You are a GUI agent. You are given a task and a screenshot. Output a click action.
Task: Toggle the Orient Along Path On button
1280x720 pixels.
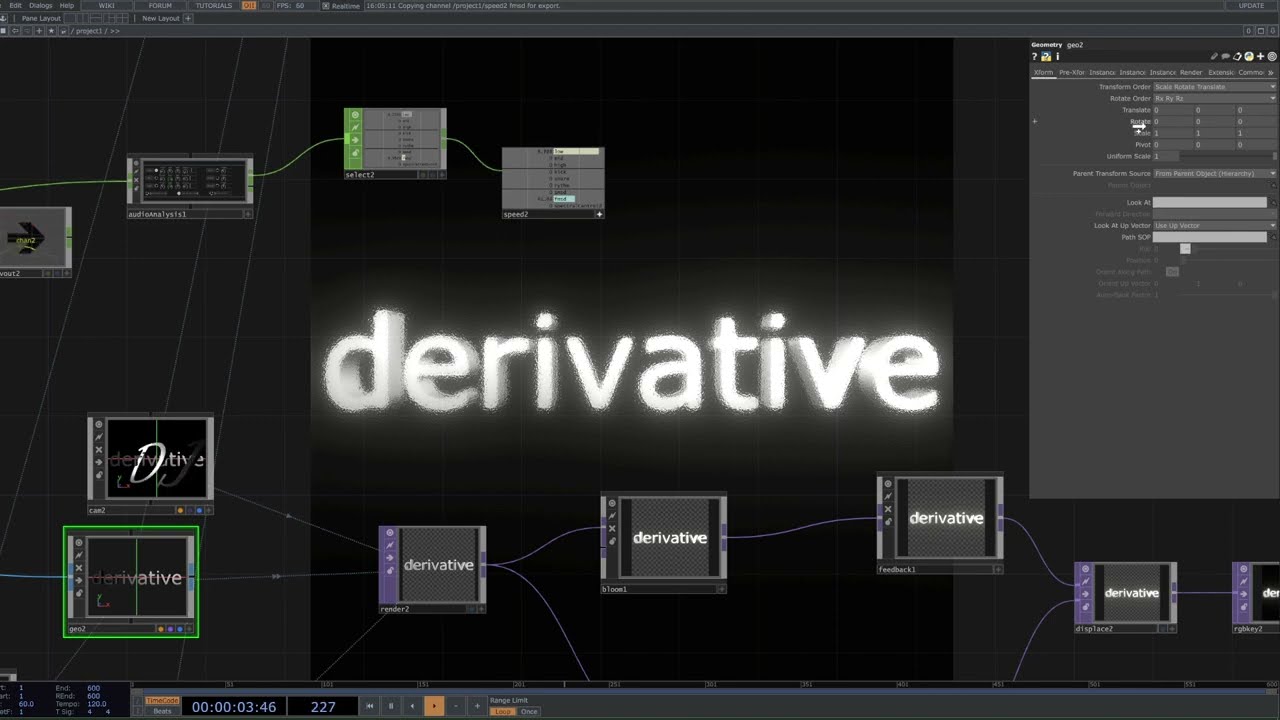pyautogui.click(x=1172, y=272)
